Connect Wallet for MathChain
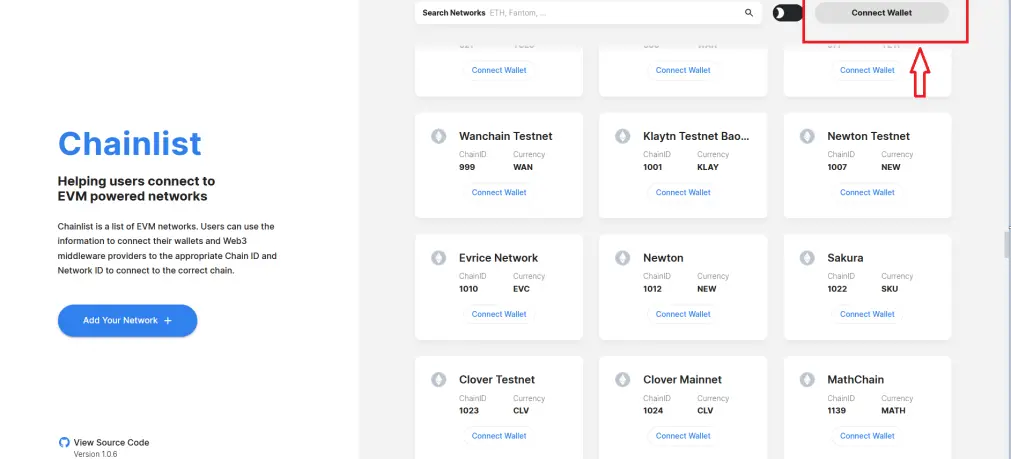1011x459 pixels. pyautogui.click(x=867, y=436)
